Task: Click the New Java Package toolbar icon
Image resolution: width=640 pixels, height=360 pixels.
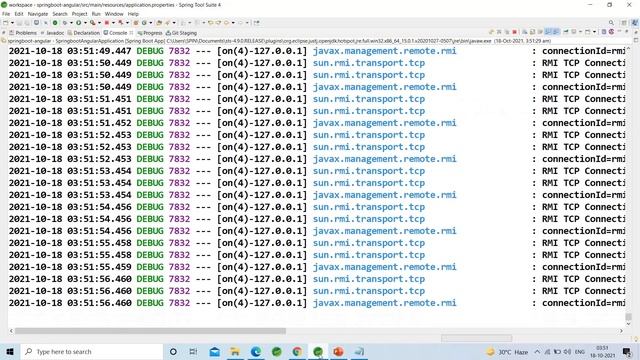Action: click(x=136, y=23)
